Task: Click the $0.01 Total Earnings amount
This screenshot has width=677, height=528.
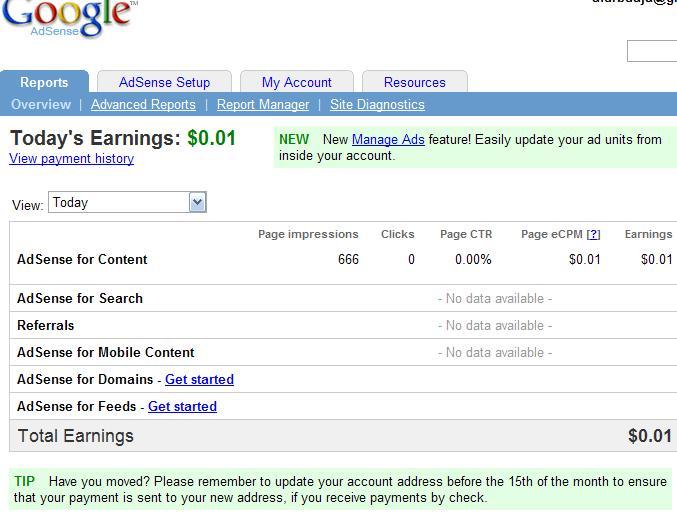Action: point(650,436)
